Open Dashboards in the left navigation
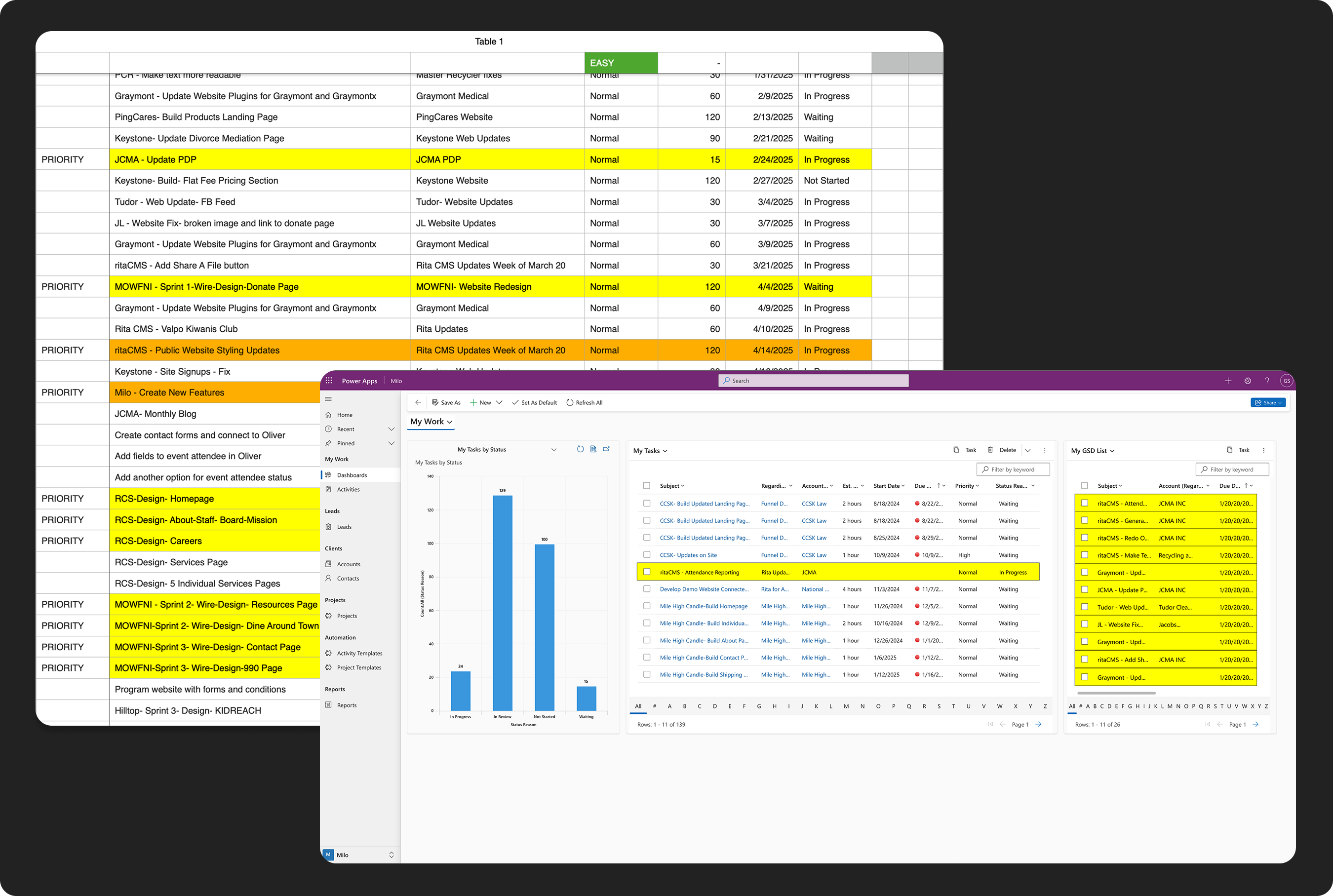Viewport: 1333px width, 896px height. [x=352, y=475]
